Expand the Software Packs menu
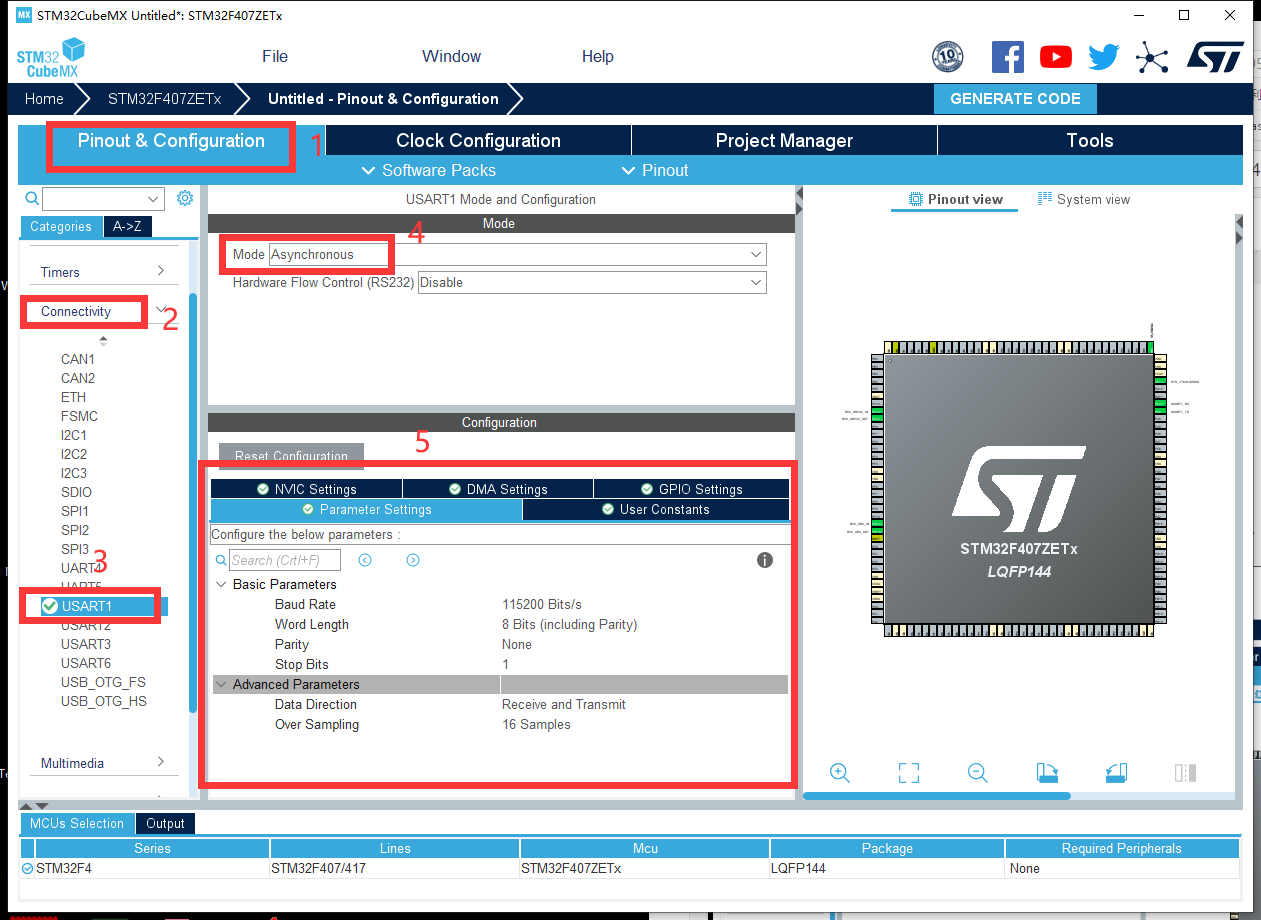Screen dimensions: 1261x920 tap(428, 170)
